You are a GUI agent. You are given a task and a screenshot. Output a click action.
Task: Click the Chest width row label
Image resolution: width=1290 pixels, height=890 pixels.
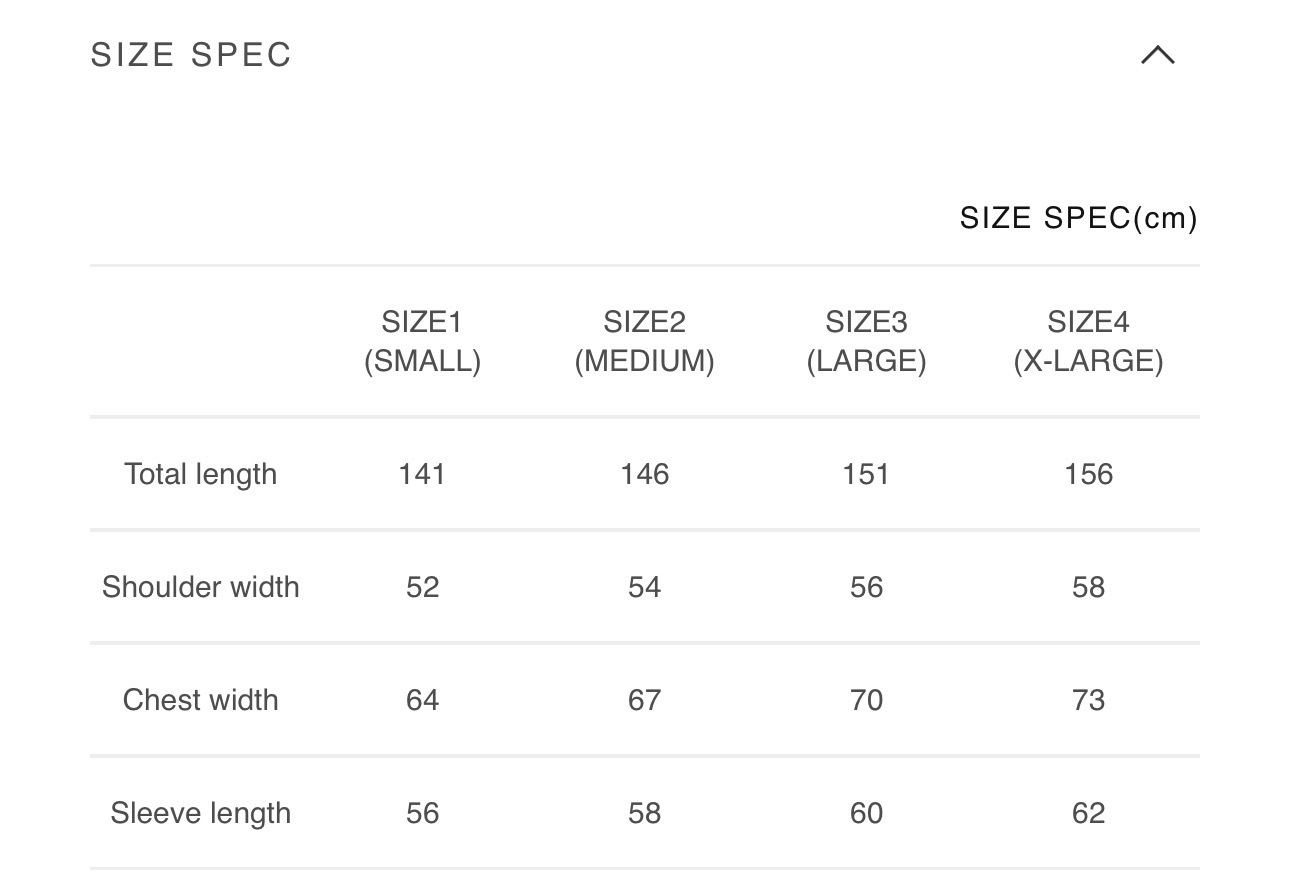[x=200, y=700]
